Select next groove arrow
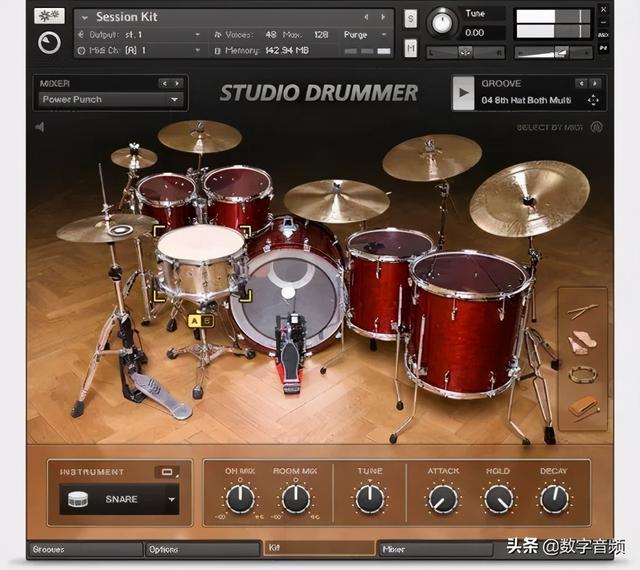640x570 pixels. pos(595,84)
